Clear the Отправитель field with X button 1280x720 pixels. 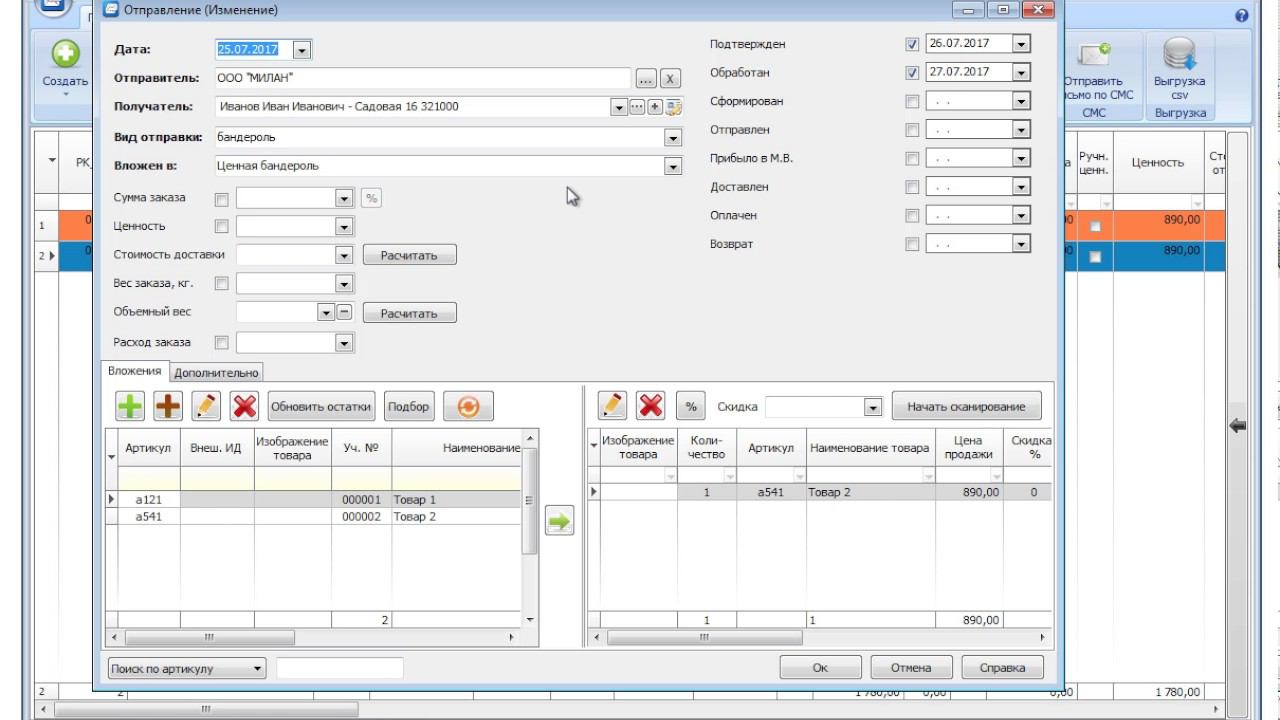pos(670,78)
